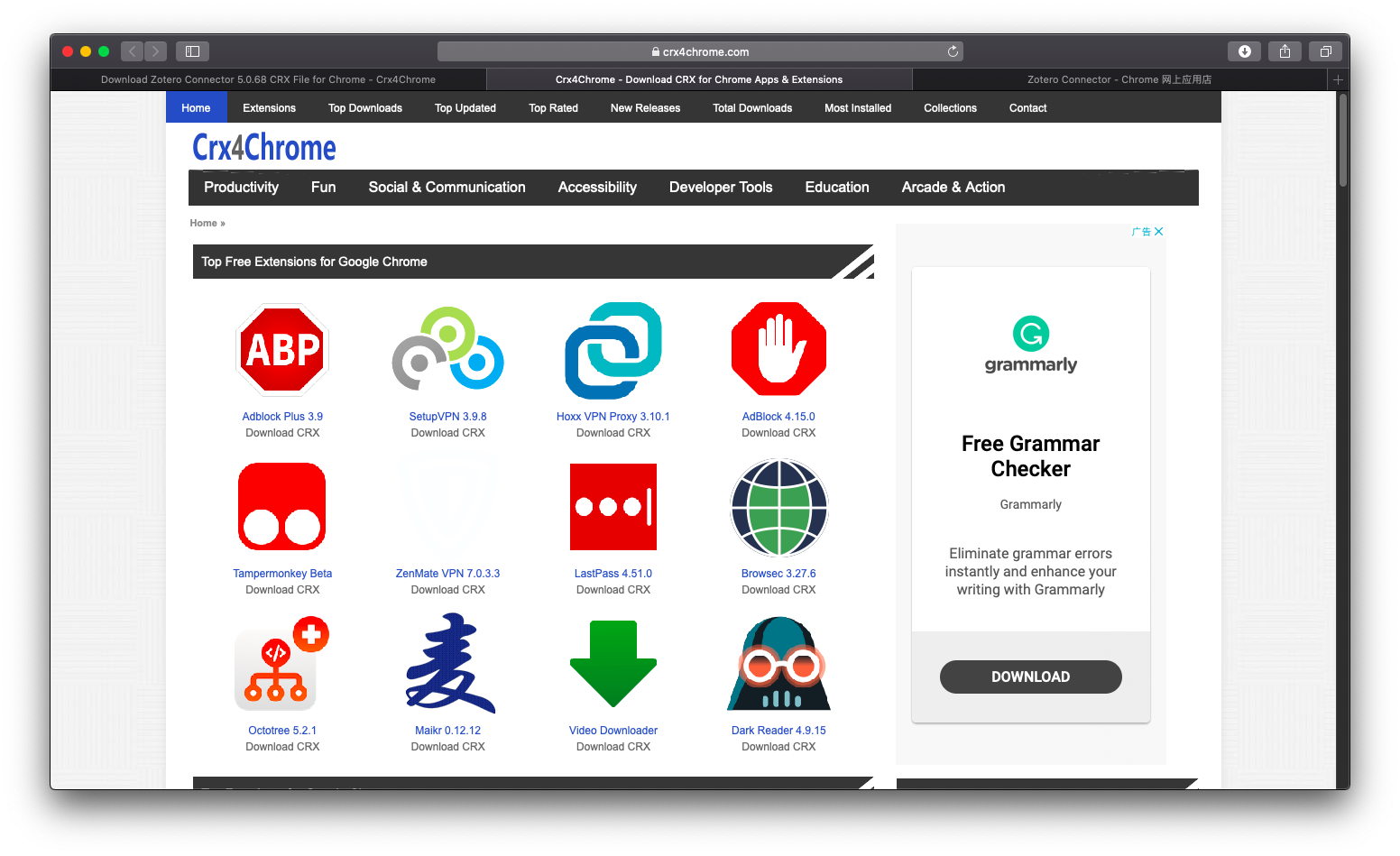Go to Top Updated

point(465,107)
